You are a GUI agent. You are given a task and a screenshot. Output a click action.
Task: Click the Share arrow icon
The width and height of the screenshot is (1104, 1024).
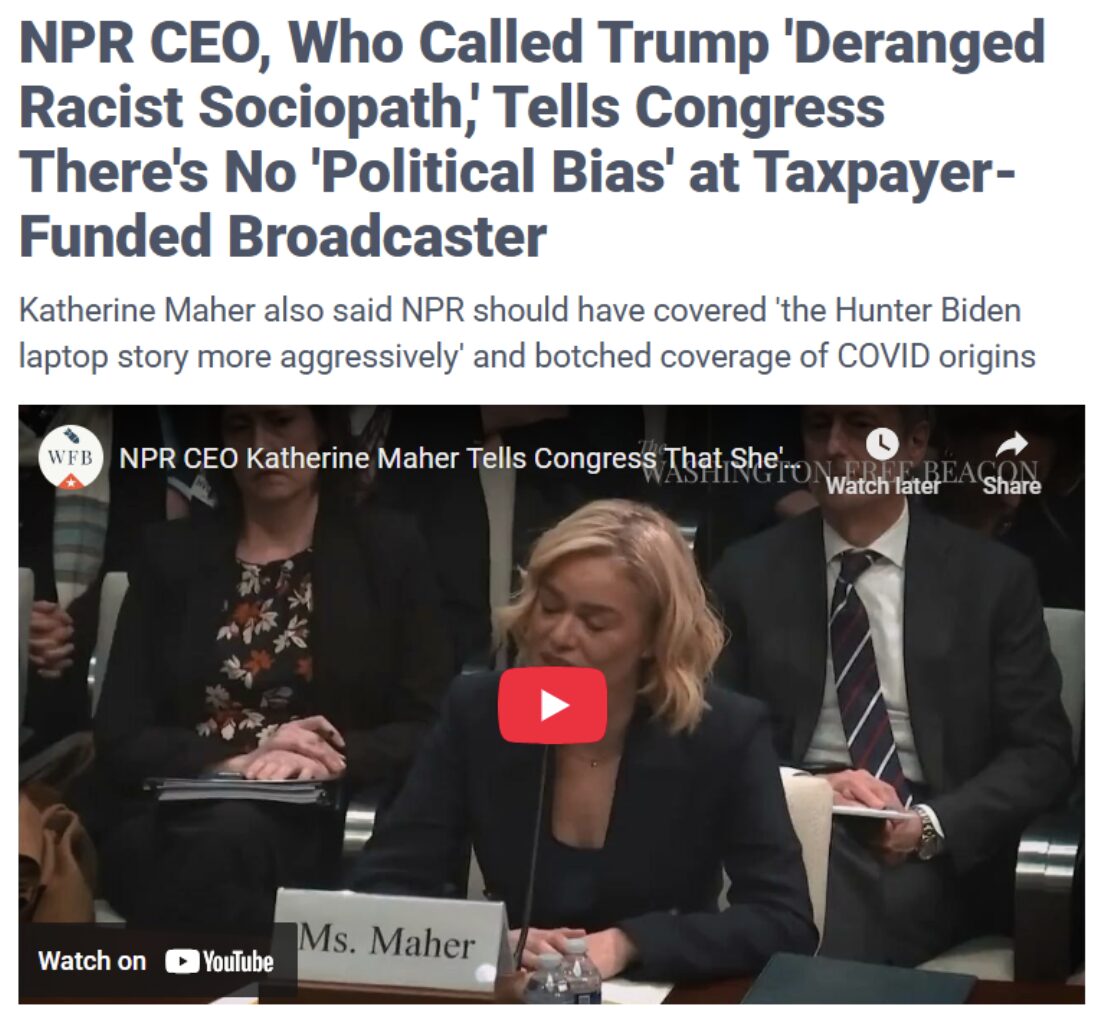click(1012, 444)
